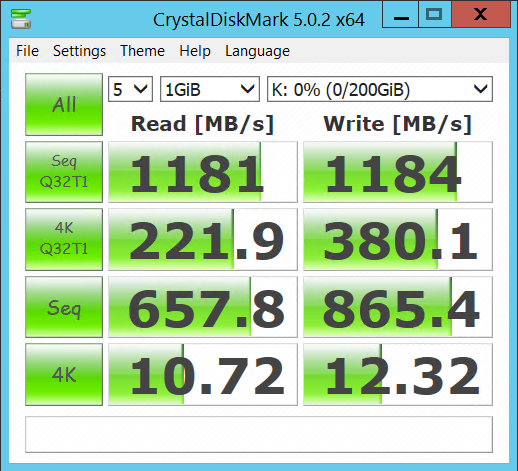Run the plain 4K test

(64, 374)
